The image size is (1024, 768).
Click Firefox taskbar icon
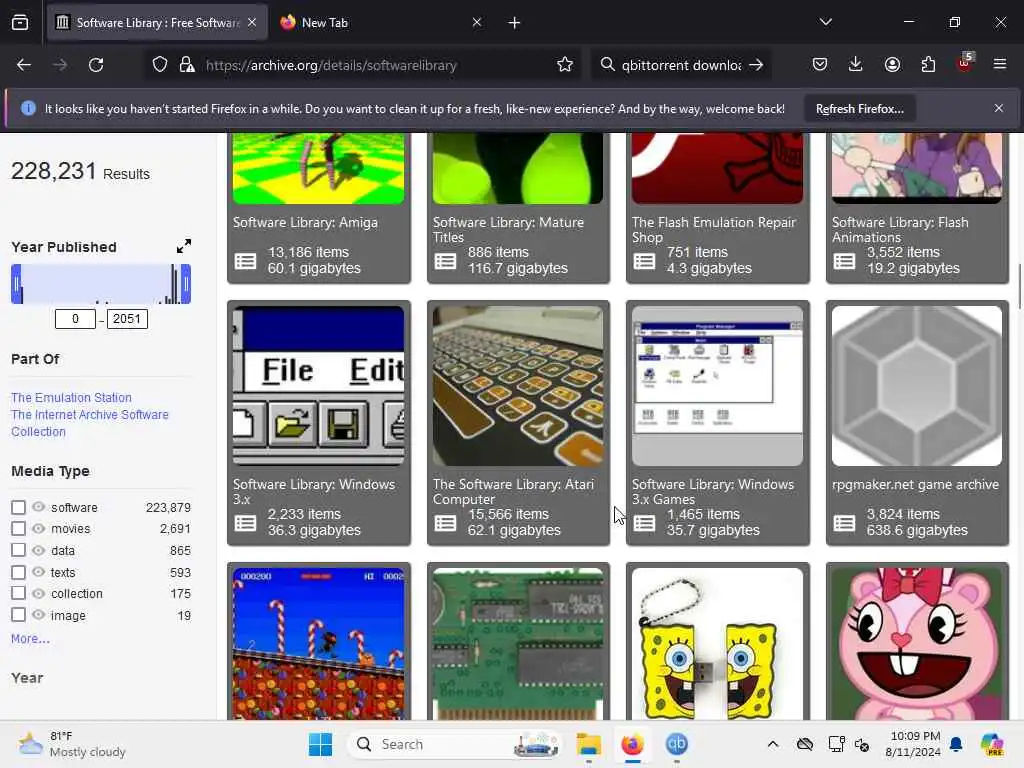click(x=632, y=744)
